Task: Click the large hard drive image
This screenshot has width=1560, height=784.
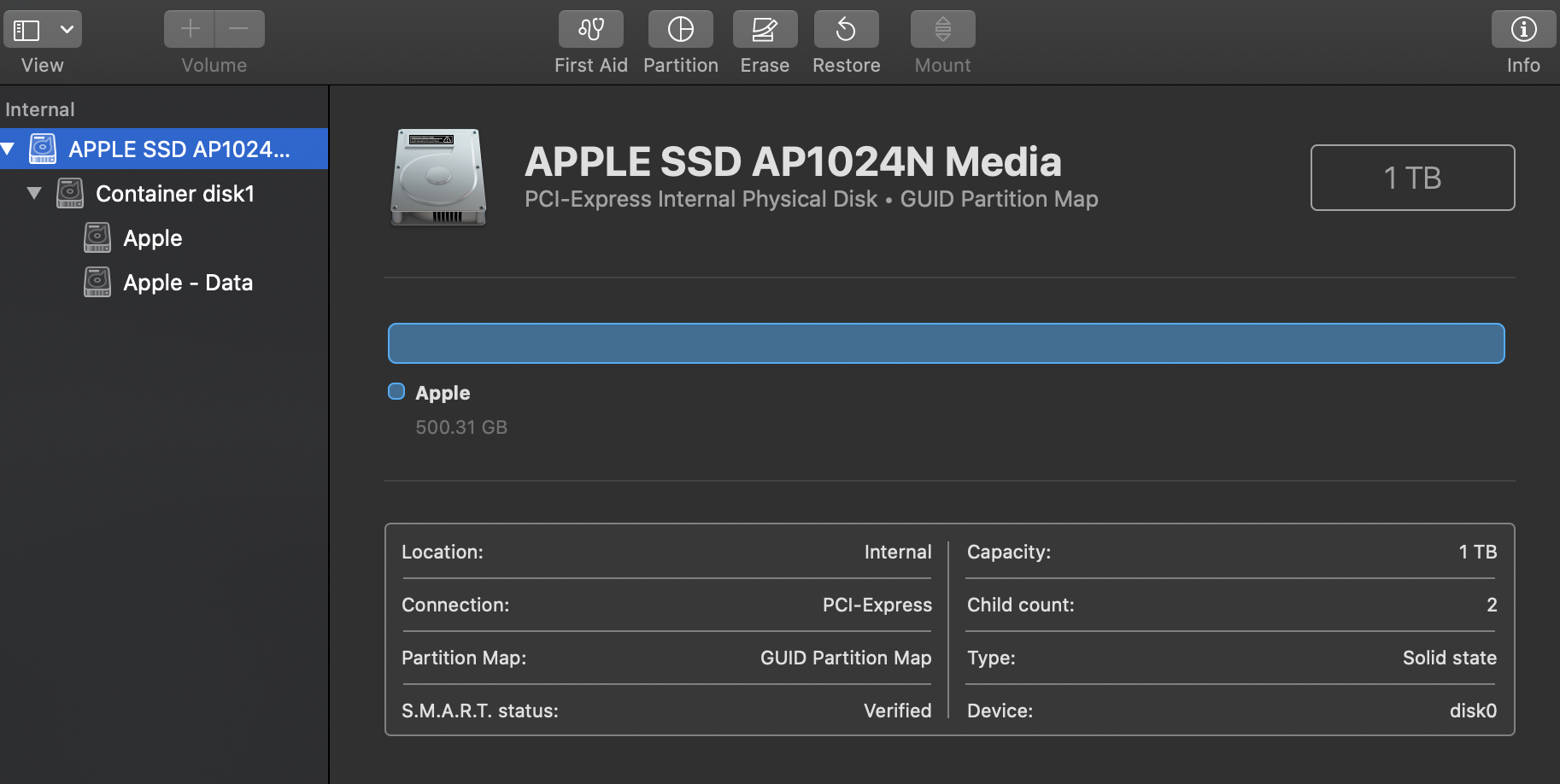Action: 438,178
